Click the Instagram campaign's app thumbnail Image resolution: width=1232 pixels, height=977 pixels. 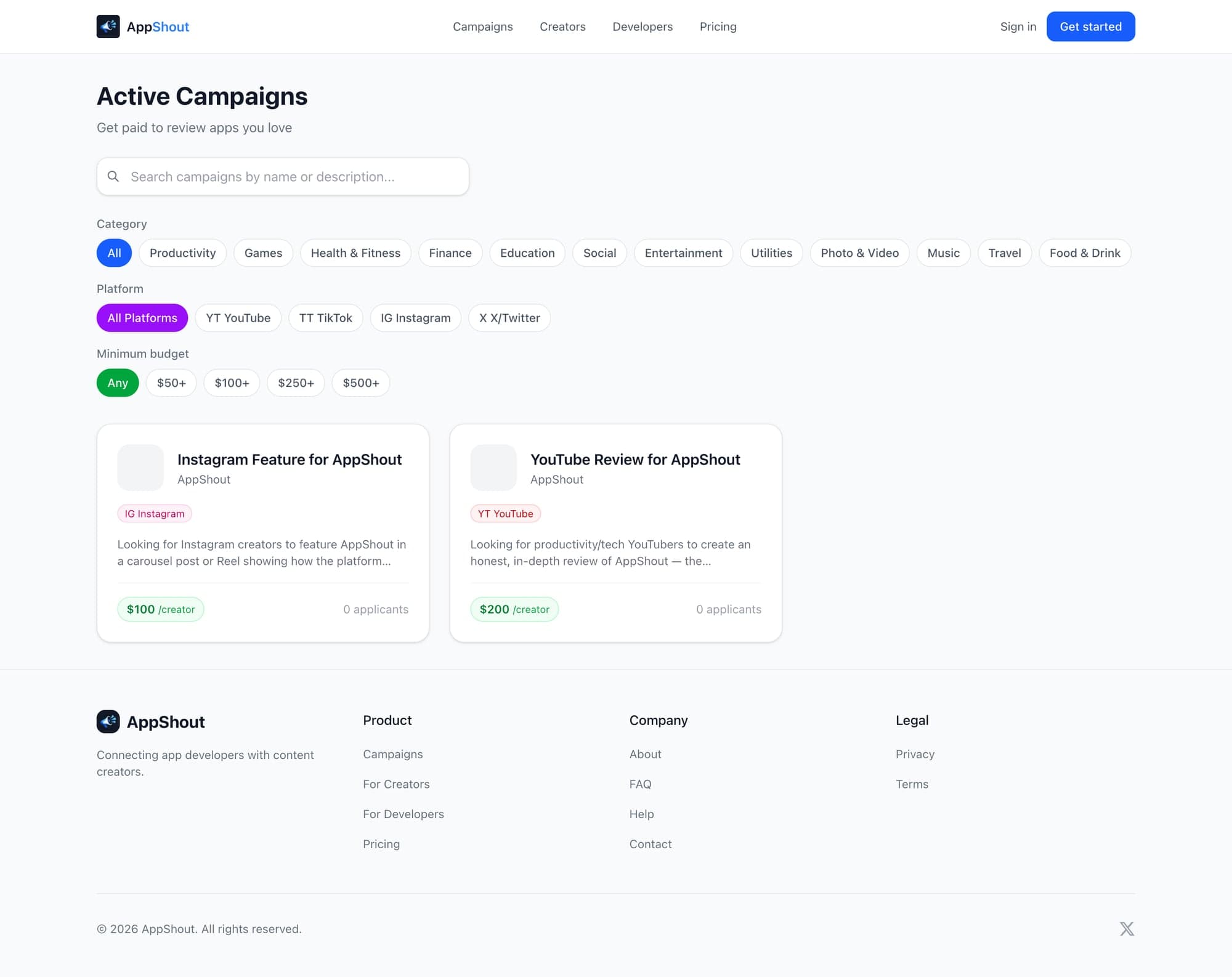[x=140, y=467]
